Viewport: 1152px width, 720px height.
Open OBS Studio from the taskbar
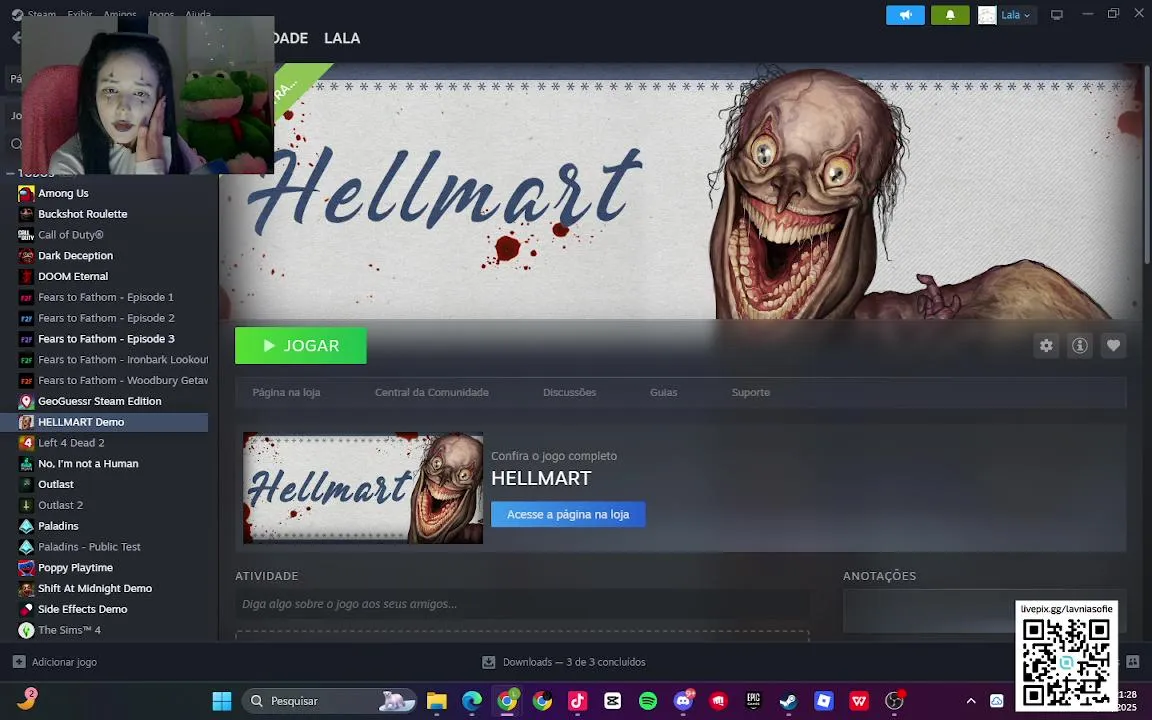point(894,701)
